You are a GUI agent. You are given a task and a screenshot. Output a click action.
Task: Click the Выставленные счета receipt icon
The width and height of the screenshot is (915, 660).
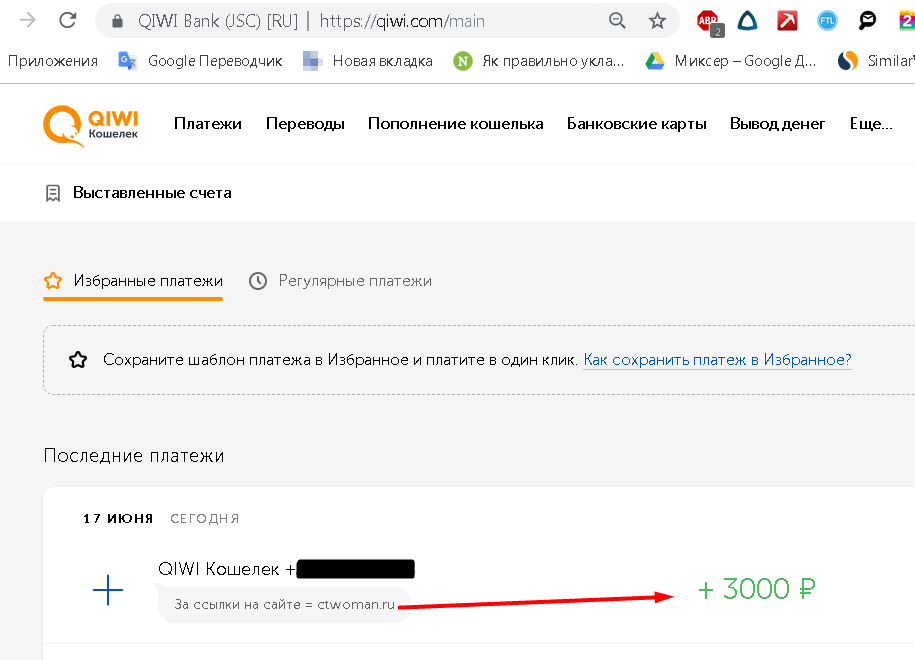click(x=53, y=193)
